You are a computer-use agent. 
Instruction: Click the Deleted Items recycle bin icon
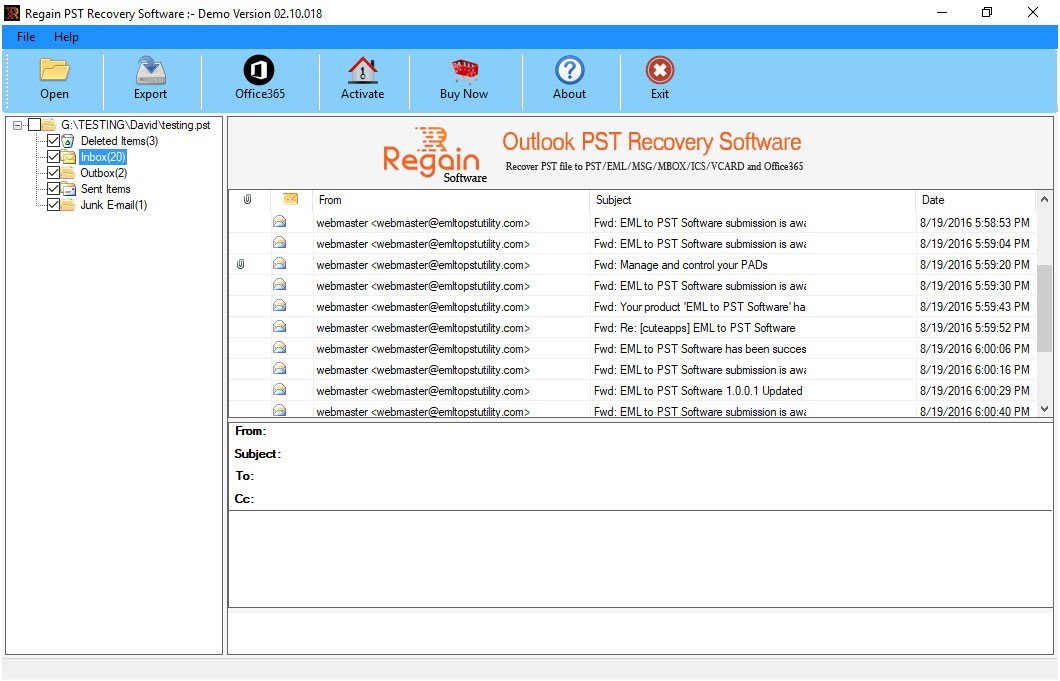[68, 141]
